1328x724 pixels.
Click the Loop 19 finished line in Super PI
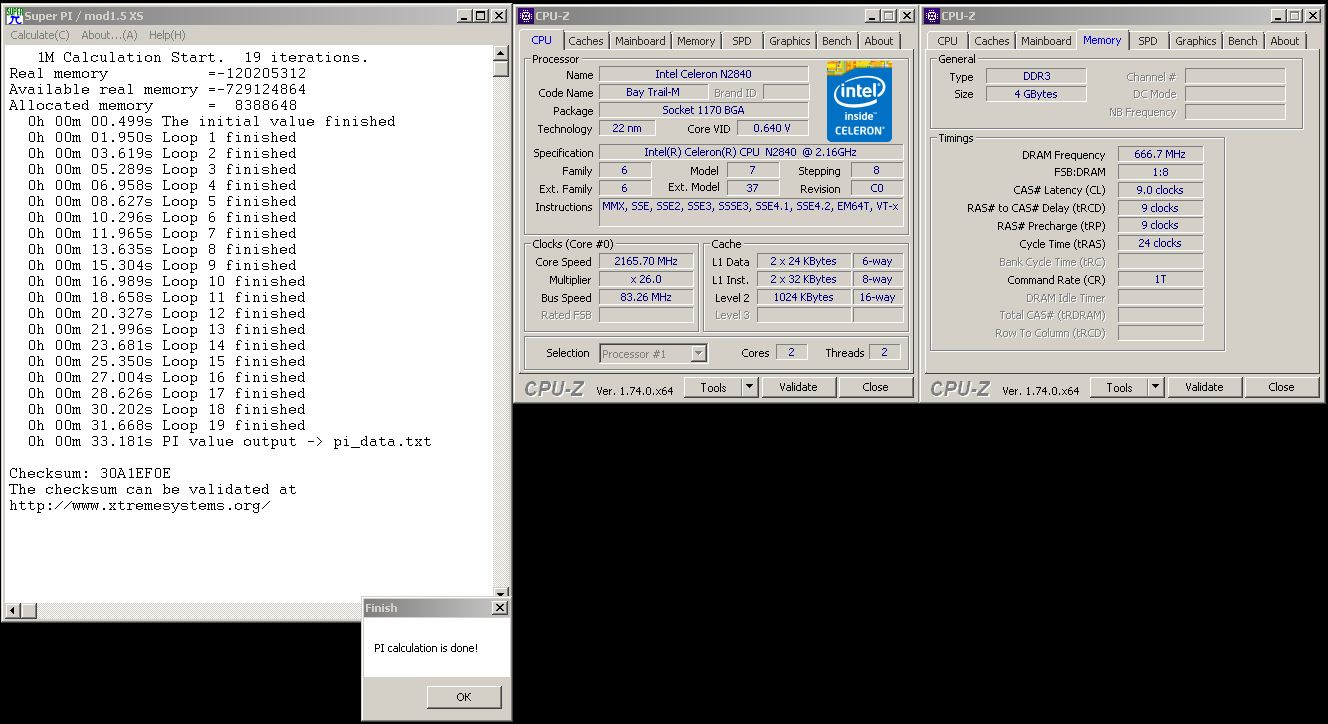click(167, 425)
